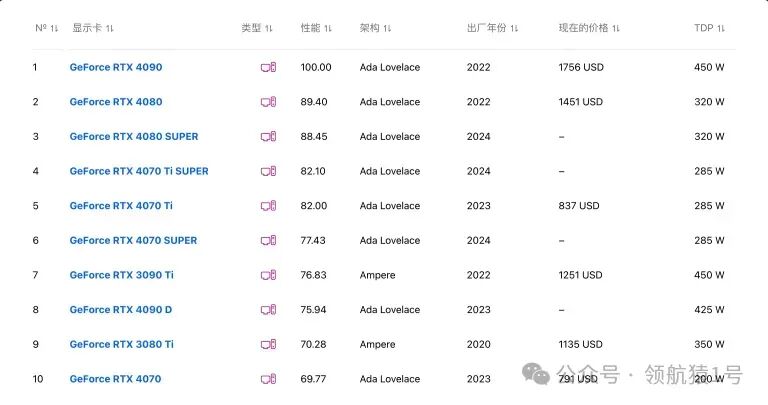Follow the GeForce RTX 3090 Ti link
The image size is (768, 405).
[121, 275]
